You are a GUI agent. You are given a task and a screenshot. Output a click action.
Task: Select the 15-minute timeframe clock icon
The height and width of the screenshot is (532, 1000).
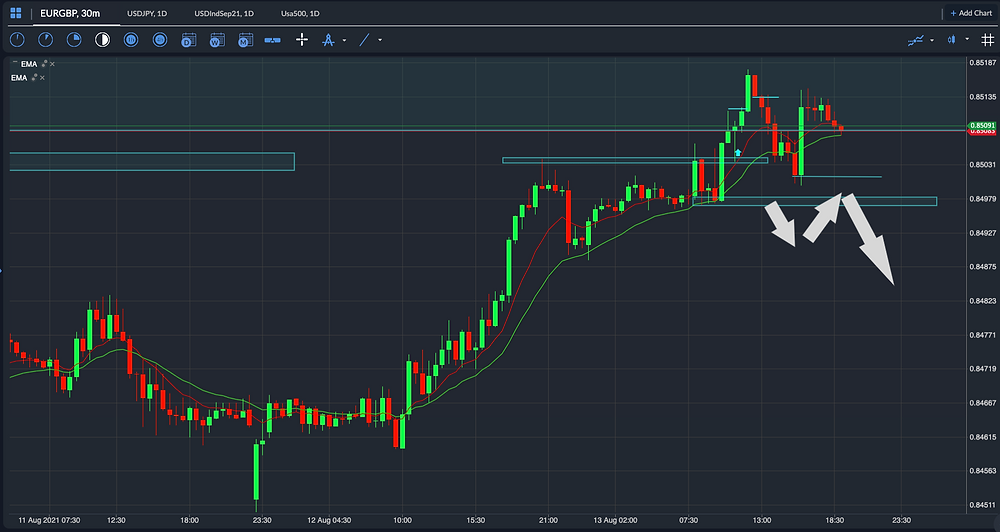[x=74, y=40]
